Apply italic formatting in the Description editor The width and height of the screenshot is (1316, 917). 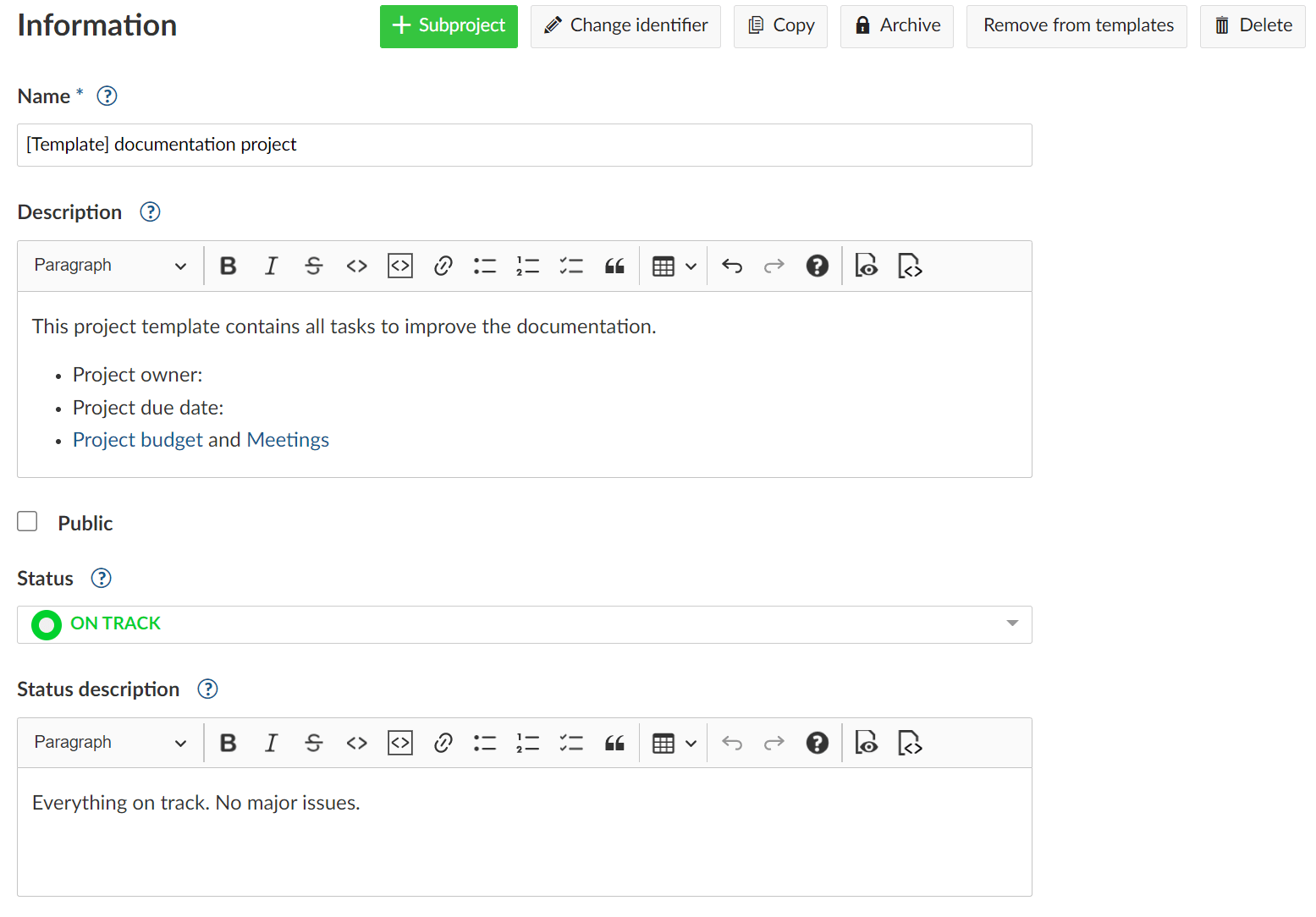coord(271,265)
